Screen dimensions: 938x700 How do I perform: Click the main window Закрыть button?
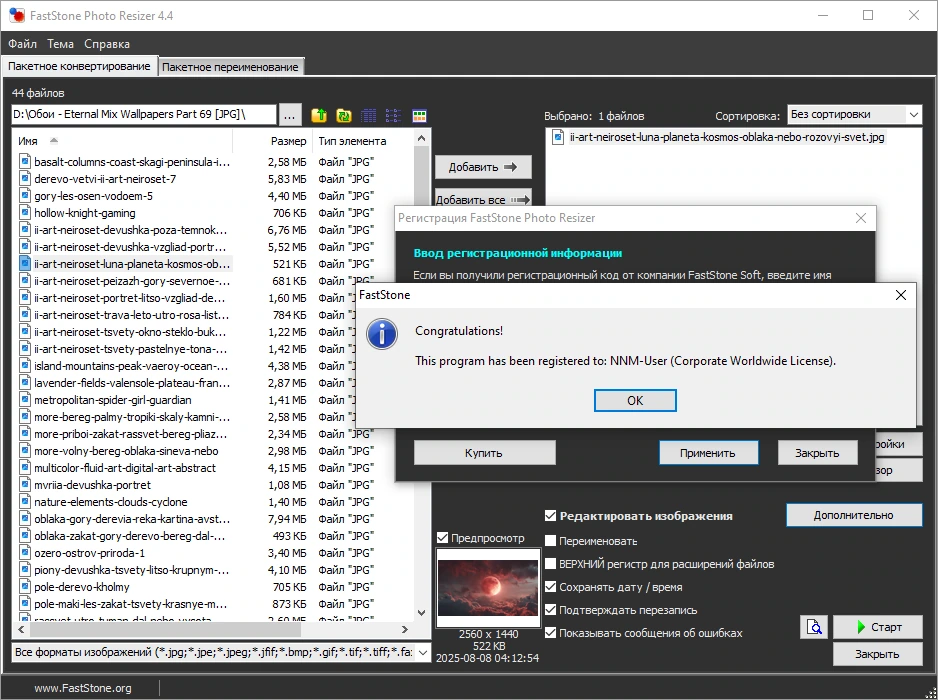878,654
